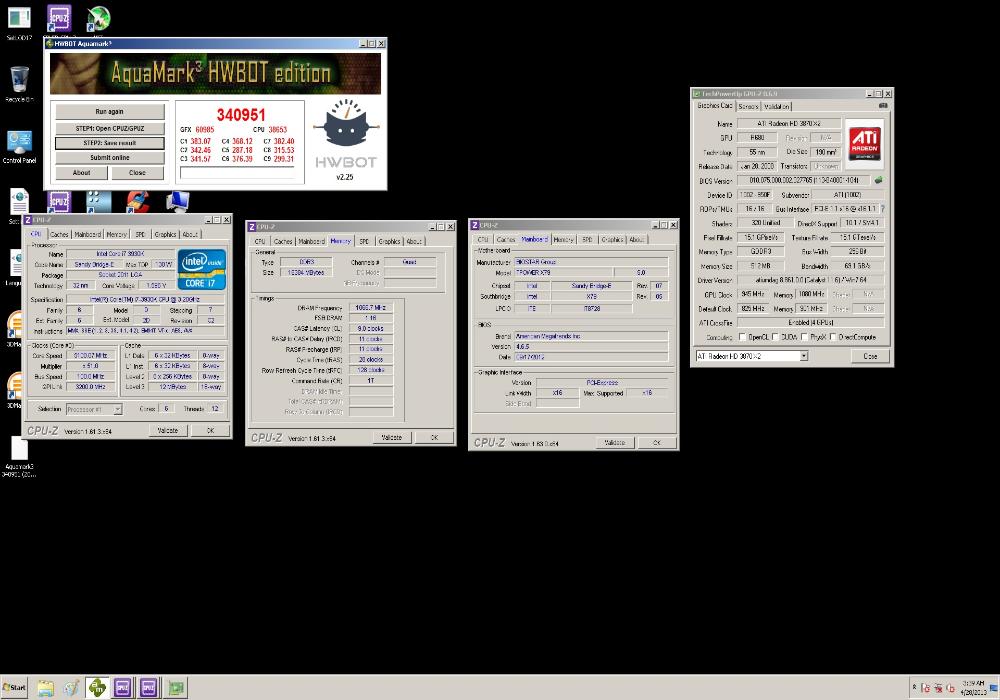Open the Explorer folder taskbar icon
Screen dimensions: 1000x700
point(45,687)
